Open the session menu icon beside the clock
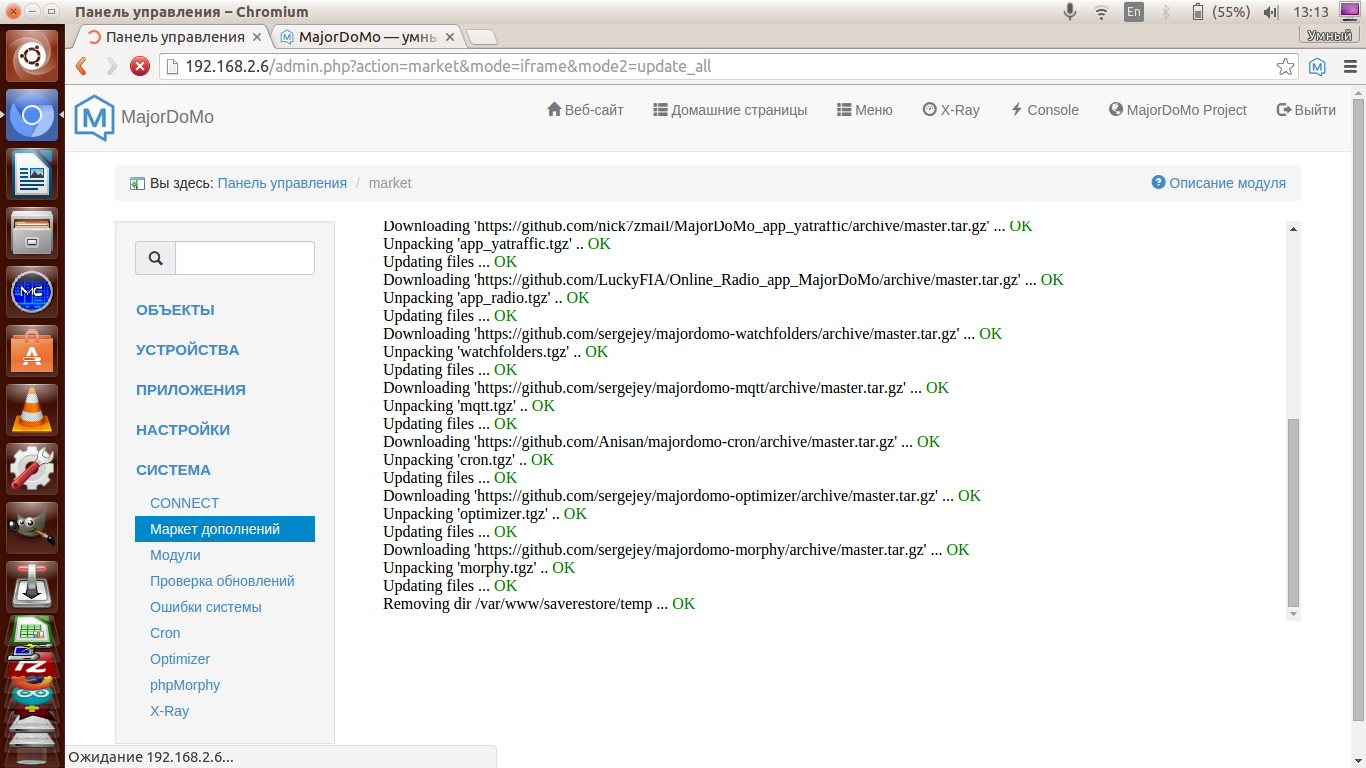Image resolution: width=1366 pixels, height=768 pixels. tap(1350, 12)
